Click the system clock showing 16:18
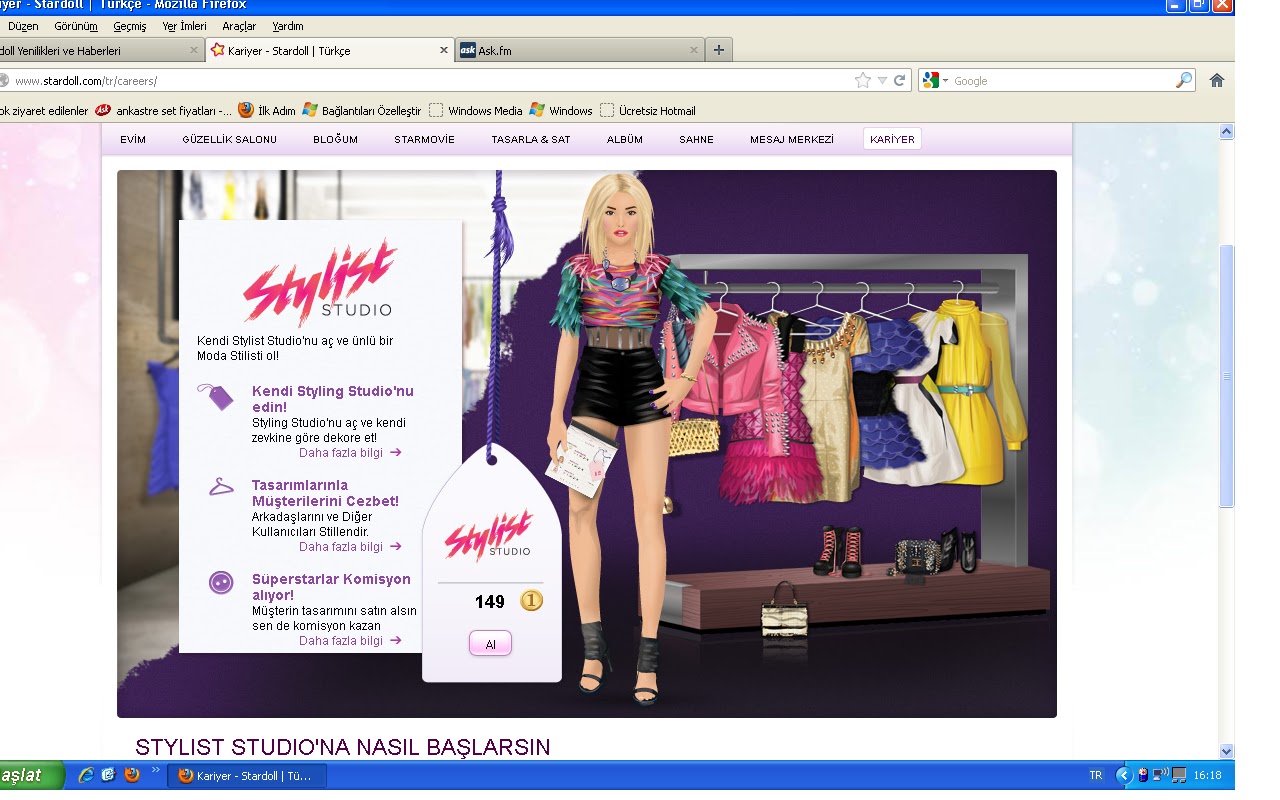The width and height of the screenshot is (1280, 800). 1207,776
